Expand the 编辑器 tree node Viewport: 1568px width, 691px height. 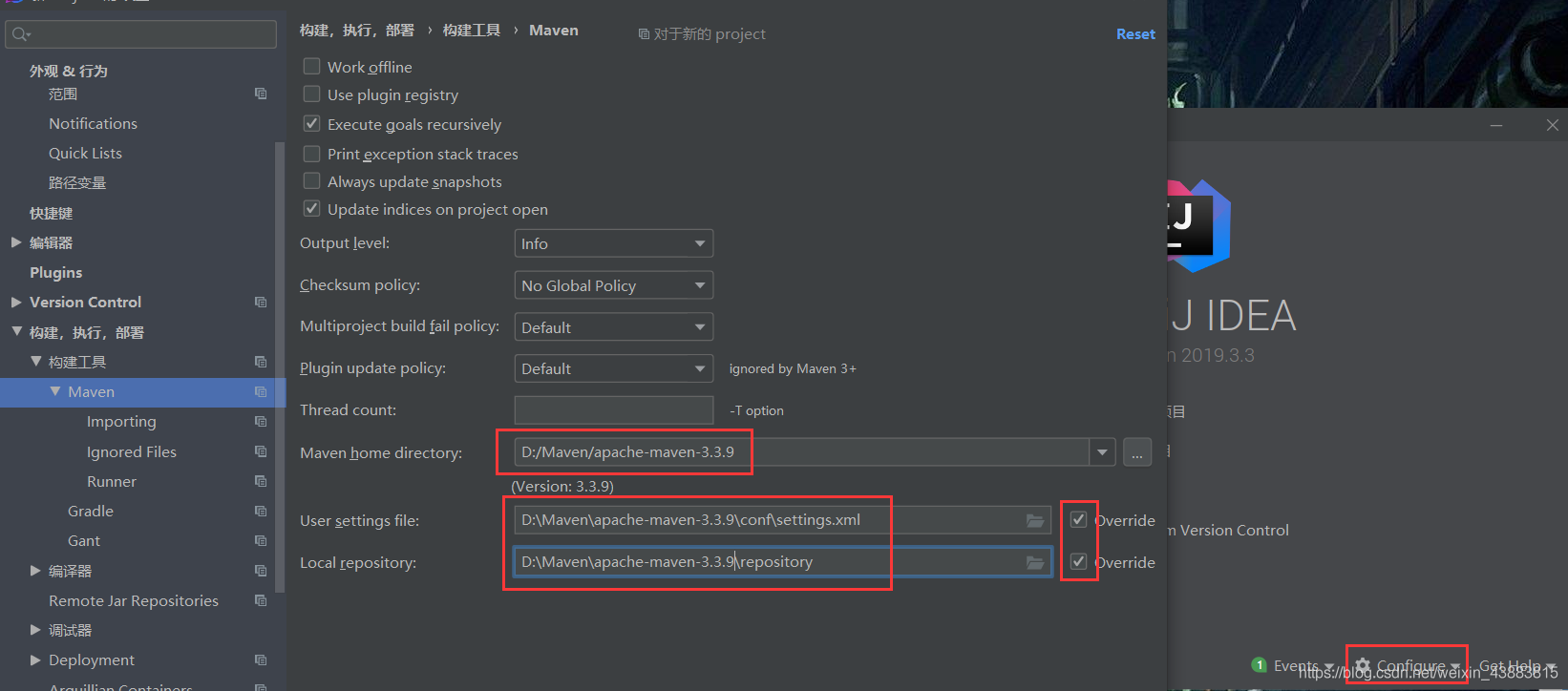(16, 242)
